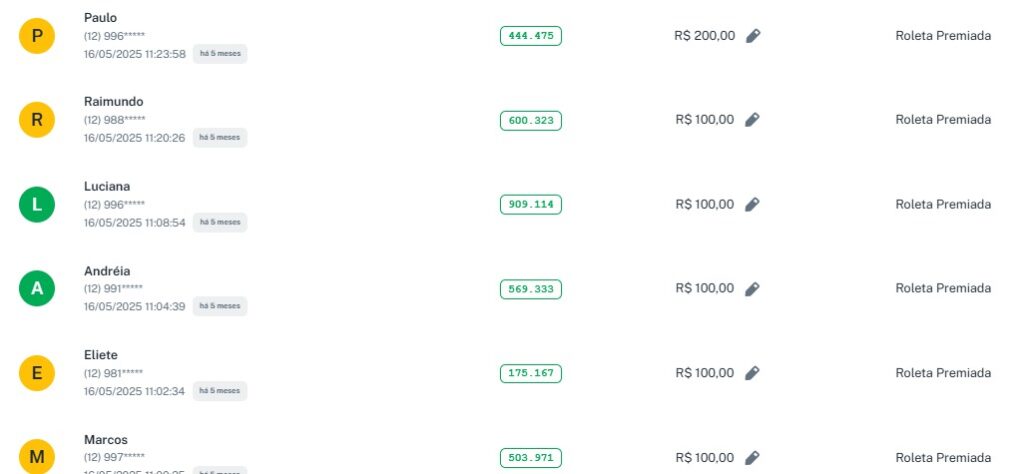
Task: Edit Raimundo's prize value with pencil icon
Action: pyautogui.click(x=753, y=120)
